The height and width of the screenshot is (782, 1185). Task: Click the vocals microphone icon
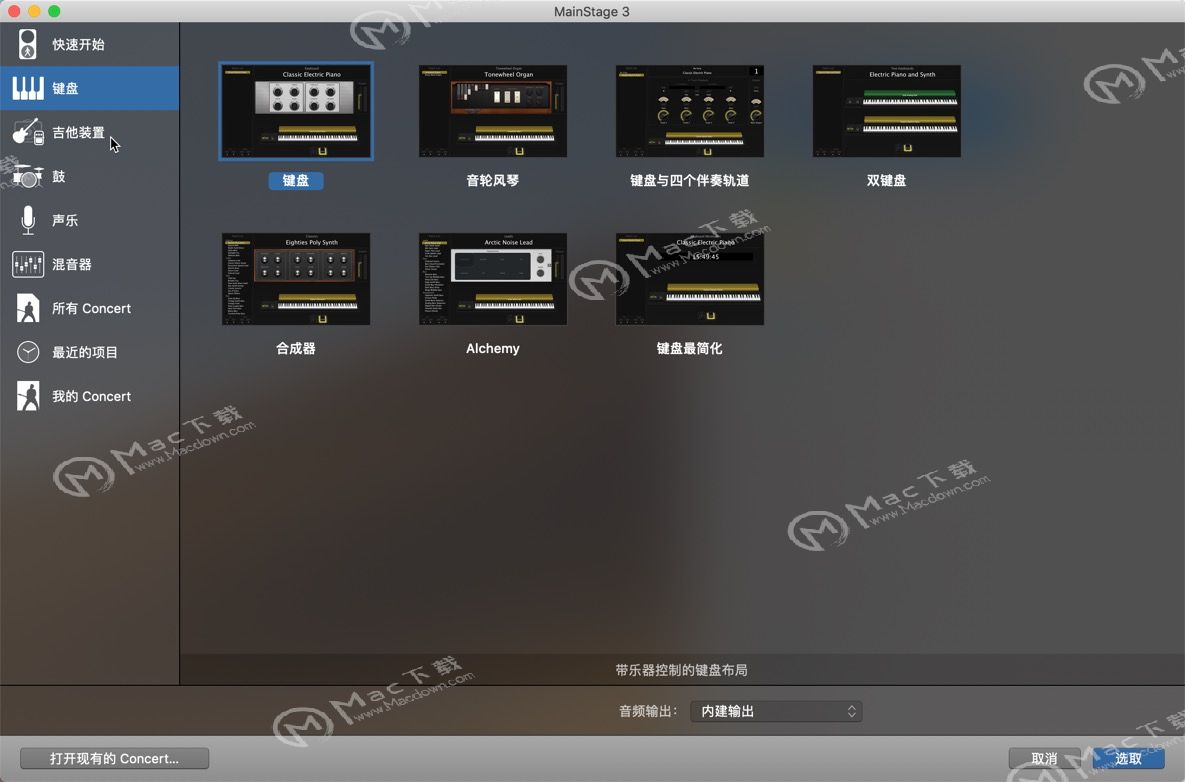(x=28, y=220)
